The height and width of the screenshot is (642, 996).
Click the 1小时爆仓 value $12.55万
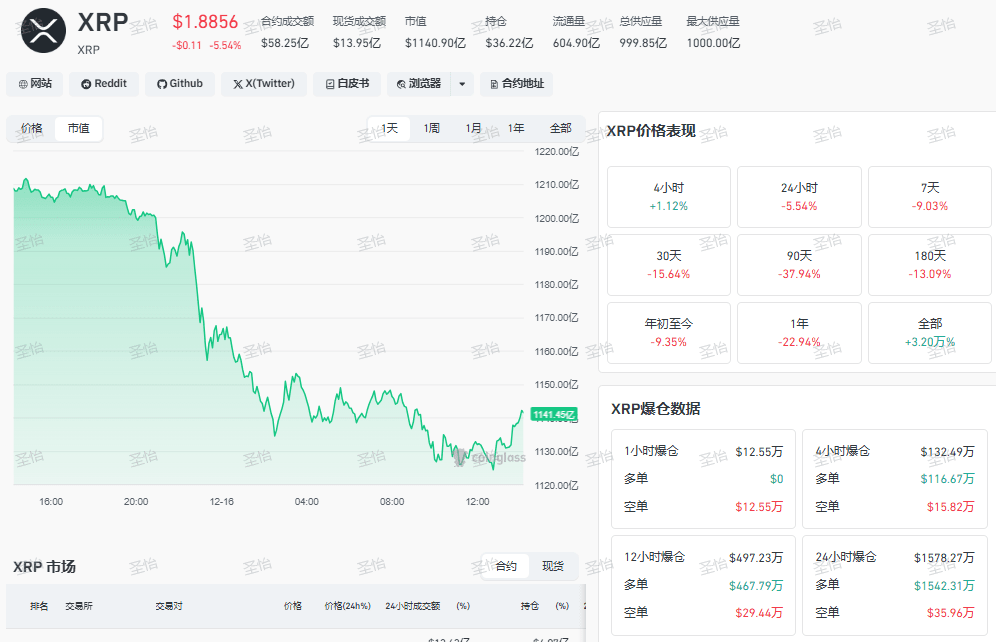[x=759, y=451]
